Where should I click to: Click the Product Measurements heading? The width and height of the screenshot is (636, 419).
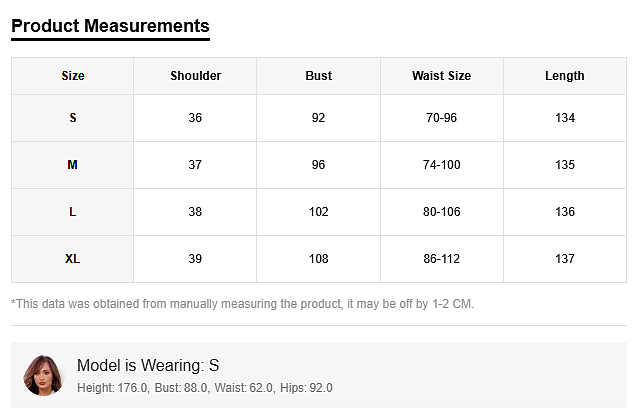(x=110, y=26)
